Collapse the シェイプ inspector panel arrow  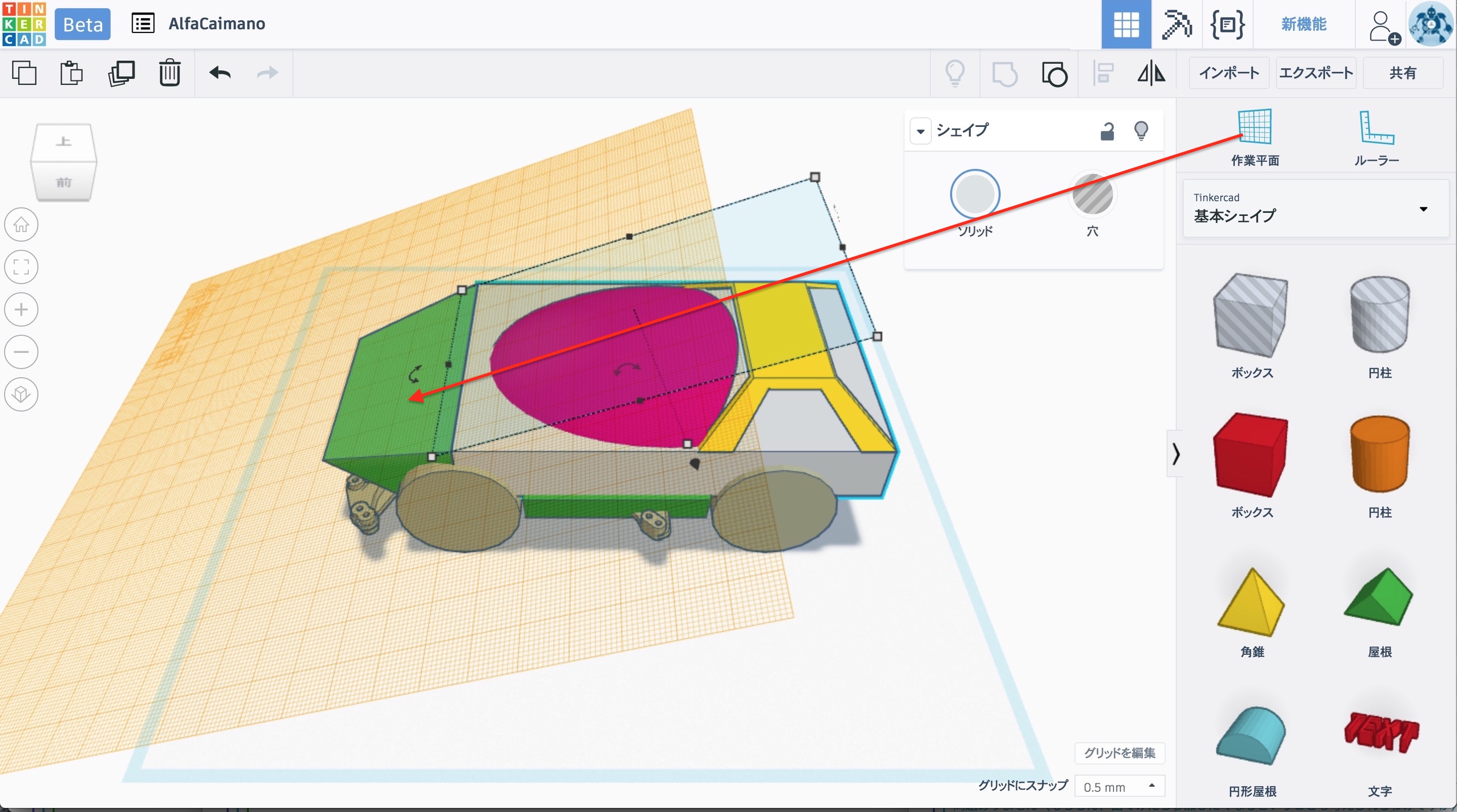(x=920, y=131)
